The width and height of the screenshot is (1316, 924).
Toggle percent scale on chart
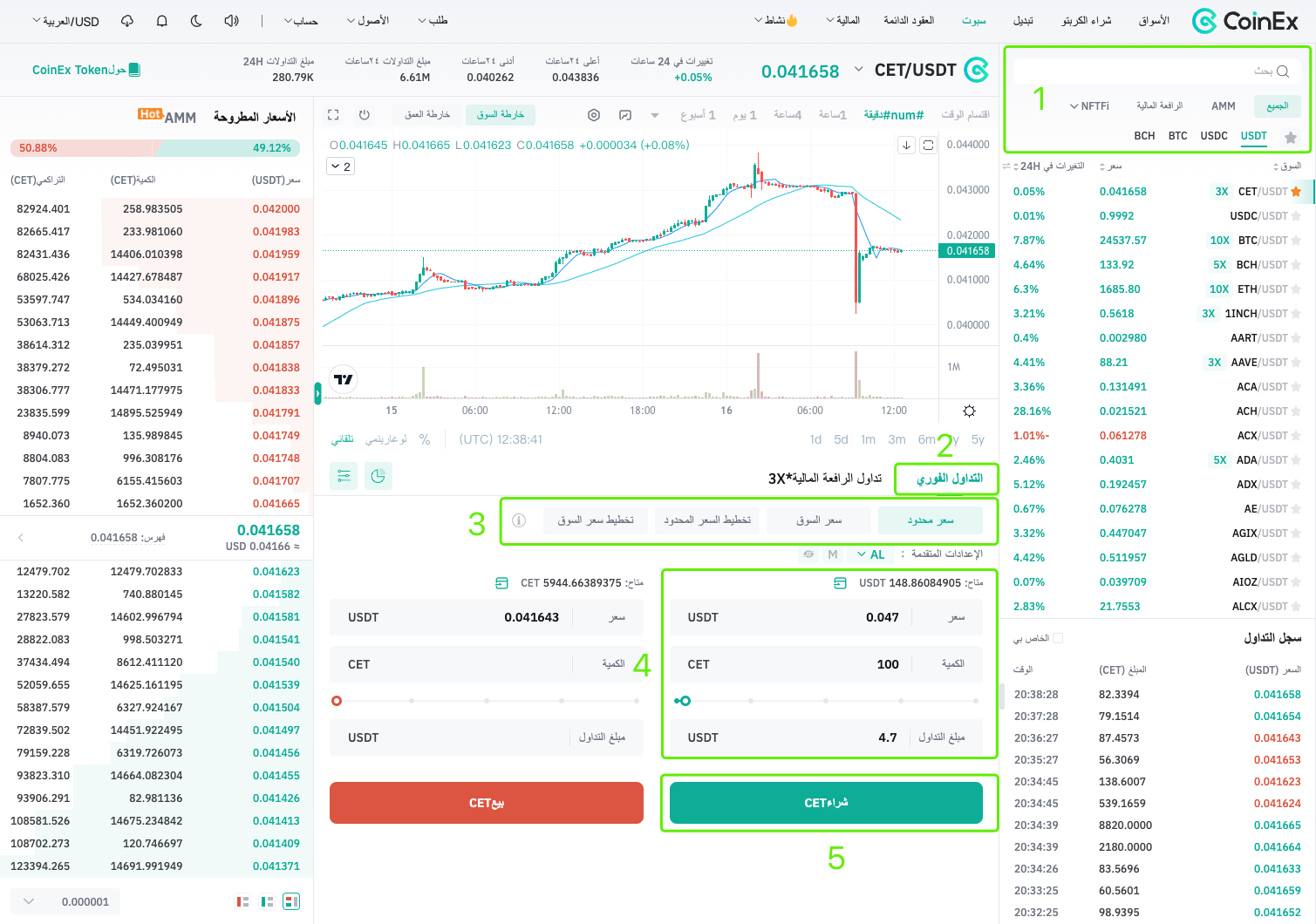coord(425,439)
